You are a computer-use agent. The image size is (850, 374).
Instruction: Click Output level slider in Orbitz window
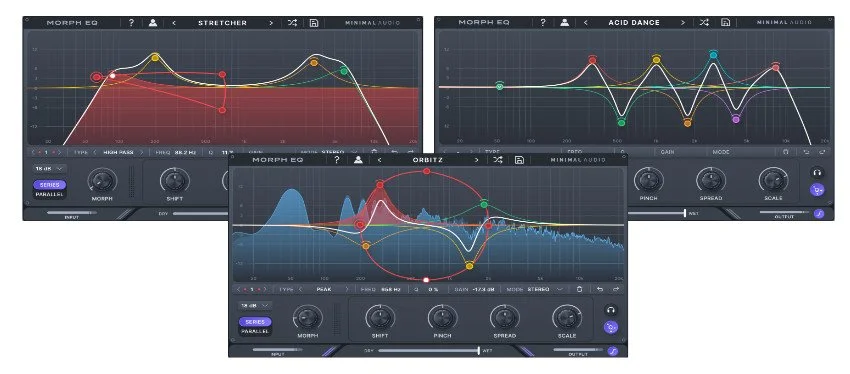click(578, 350)
